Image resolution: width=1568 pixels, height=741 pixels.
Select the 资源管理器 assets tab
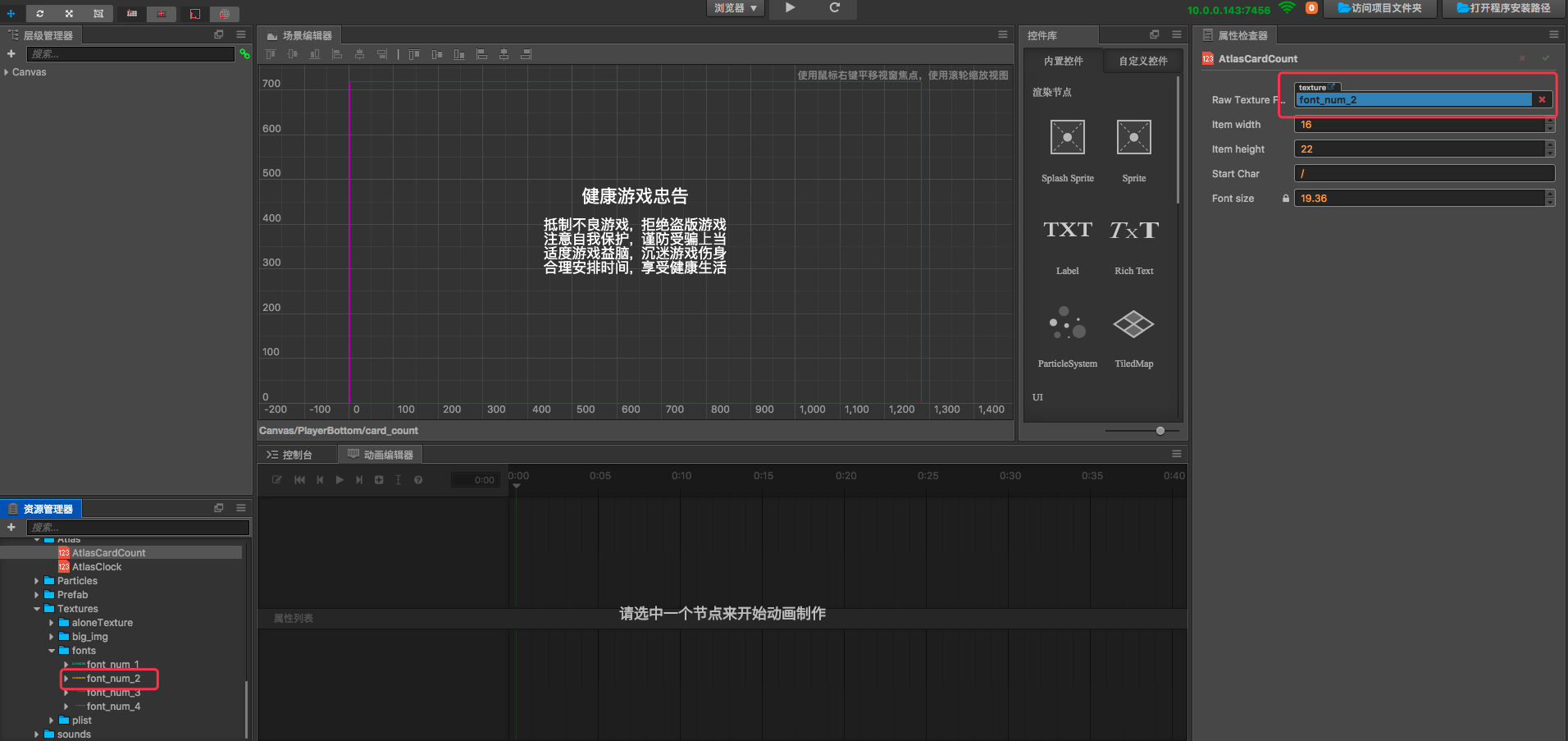pyautogui.click(x=41, y=509)
